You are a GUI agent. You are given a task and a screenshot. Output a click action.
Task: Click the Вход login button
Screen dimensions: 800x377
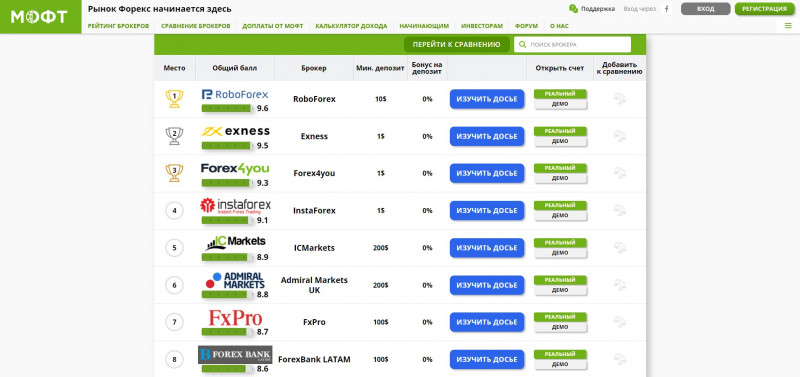pyautogui.click(x=706, y=9)
